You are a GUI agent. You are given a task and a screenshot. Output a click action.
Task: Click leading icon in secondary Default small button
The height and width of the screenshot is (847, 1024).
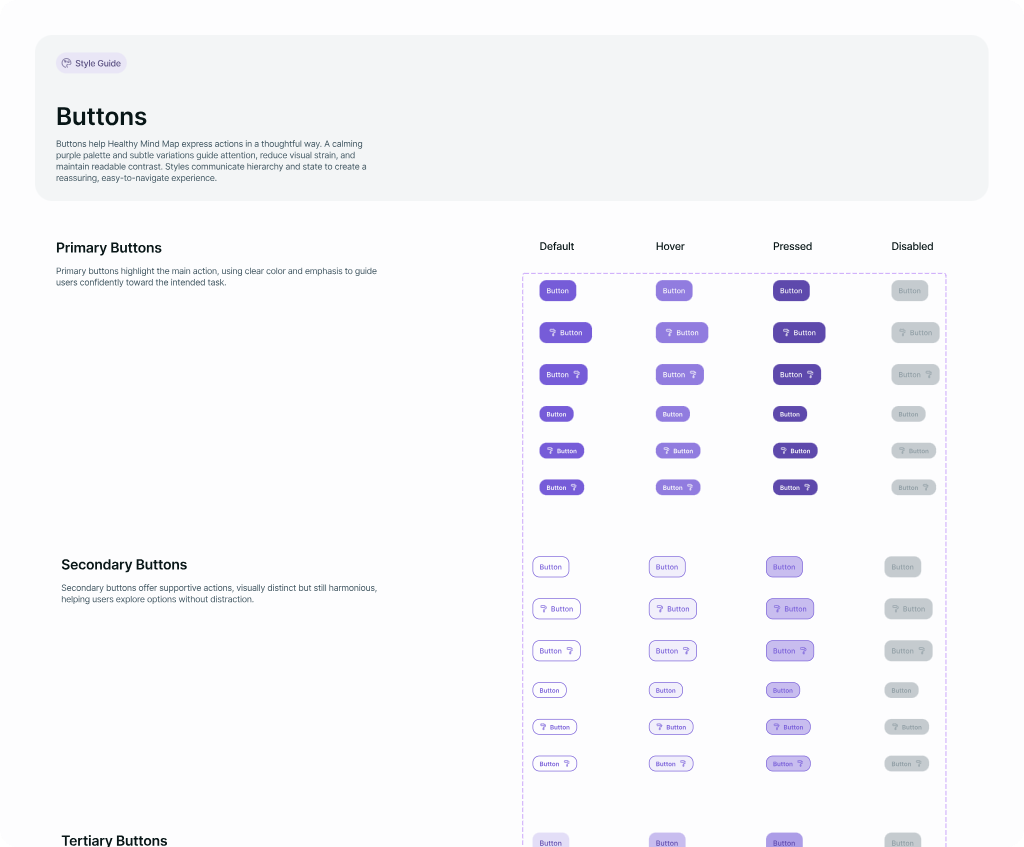coord(543,727)
